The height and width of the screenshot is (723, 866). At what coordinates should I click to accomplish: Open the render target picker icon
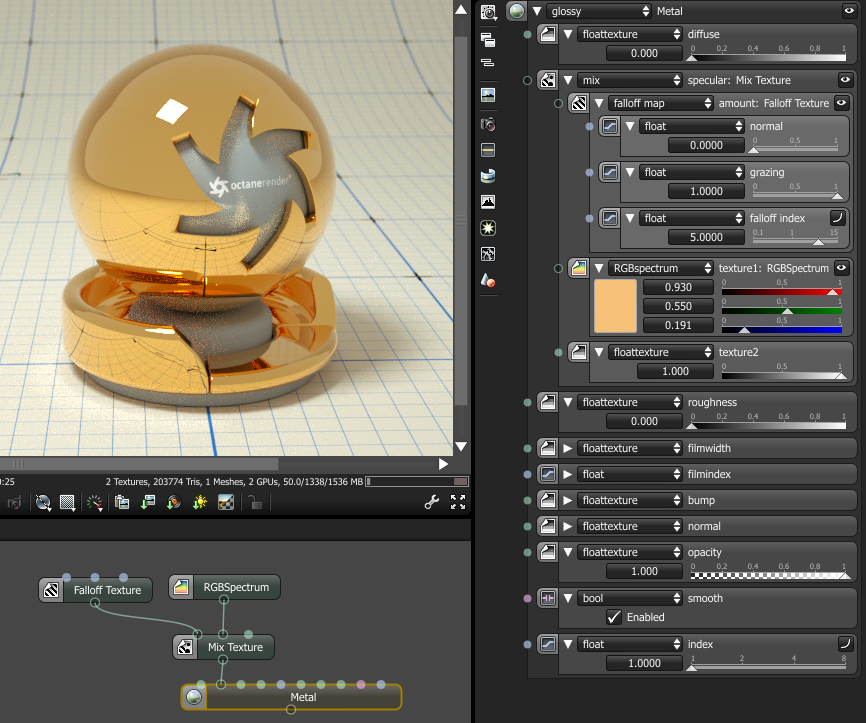tap(488, 12)
